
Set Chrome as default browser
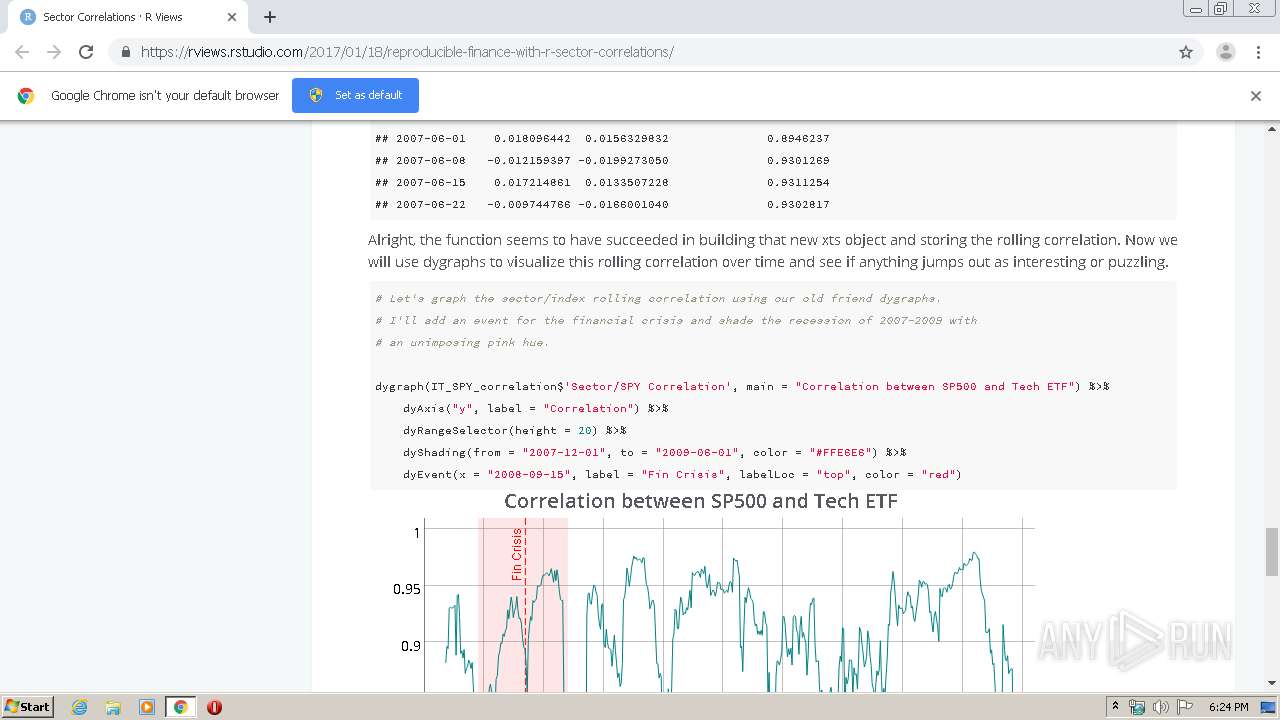pyautogui.click(x=355, y=95)
